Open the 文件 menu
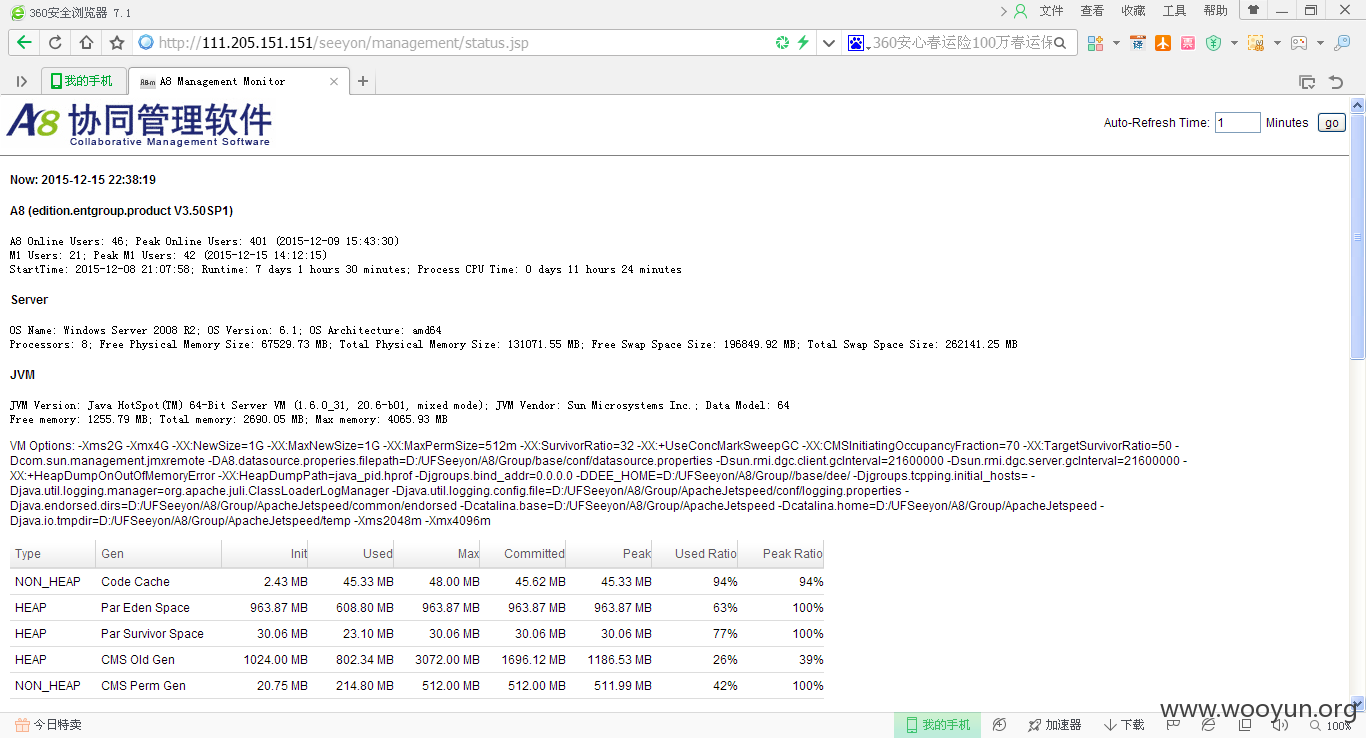This screenshot has width=1366, height=738. coord(1051,11)
